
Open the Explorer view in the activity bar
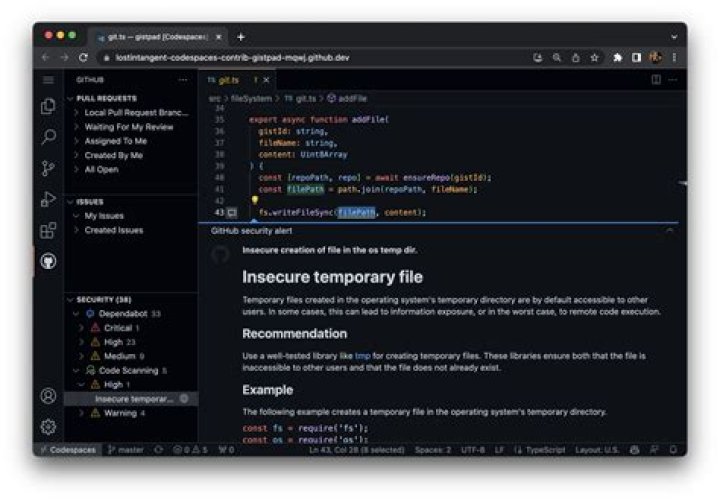[x=48, y=106]
